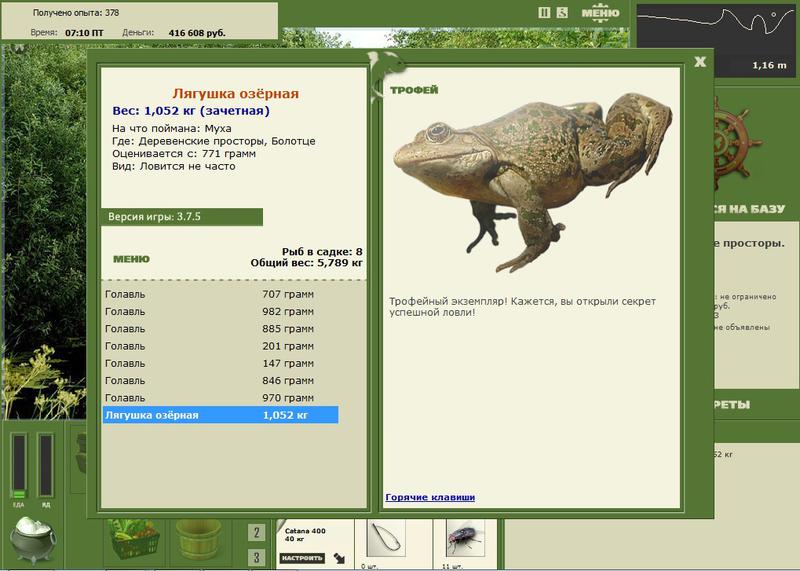
Task: Click the depth chart showing 1,16 m
Action: (716, 40)
